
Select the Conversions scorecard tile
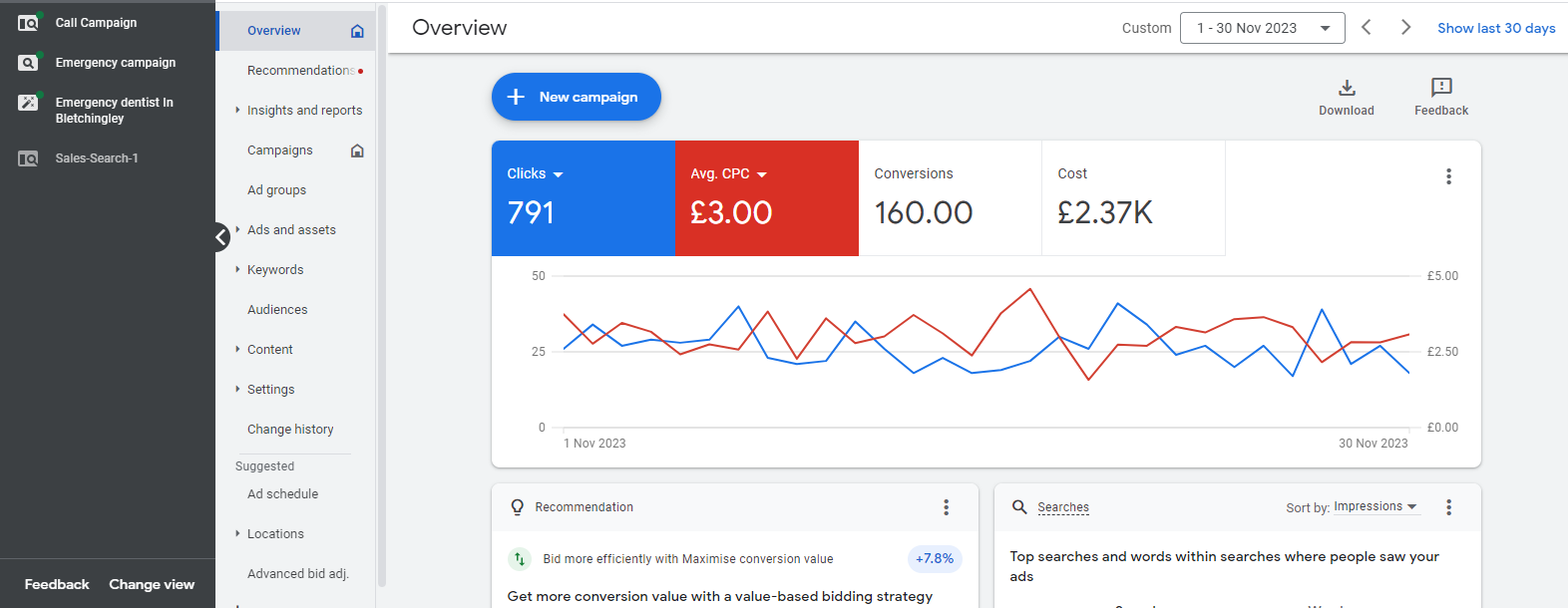(950, 197)
